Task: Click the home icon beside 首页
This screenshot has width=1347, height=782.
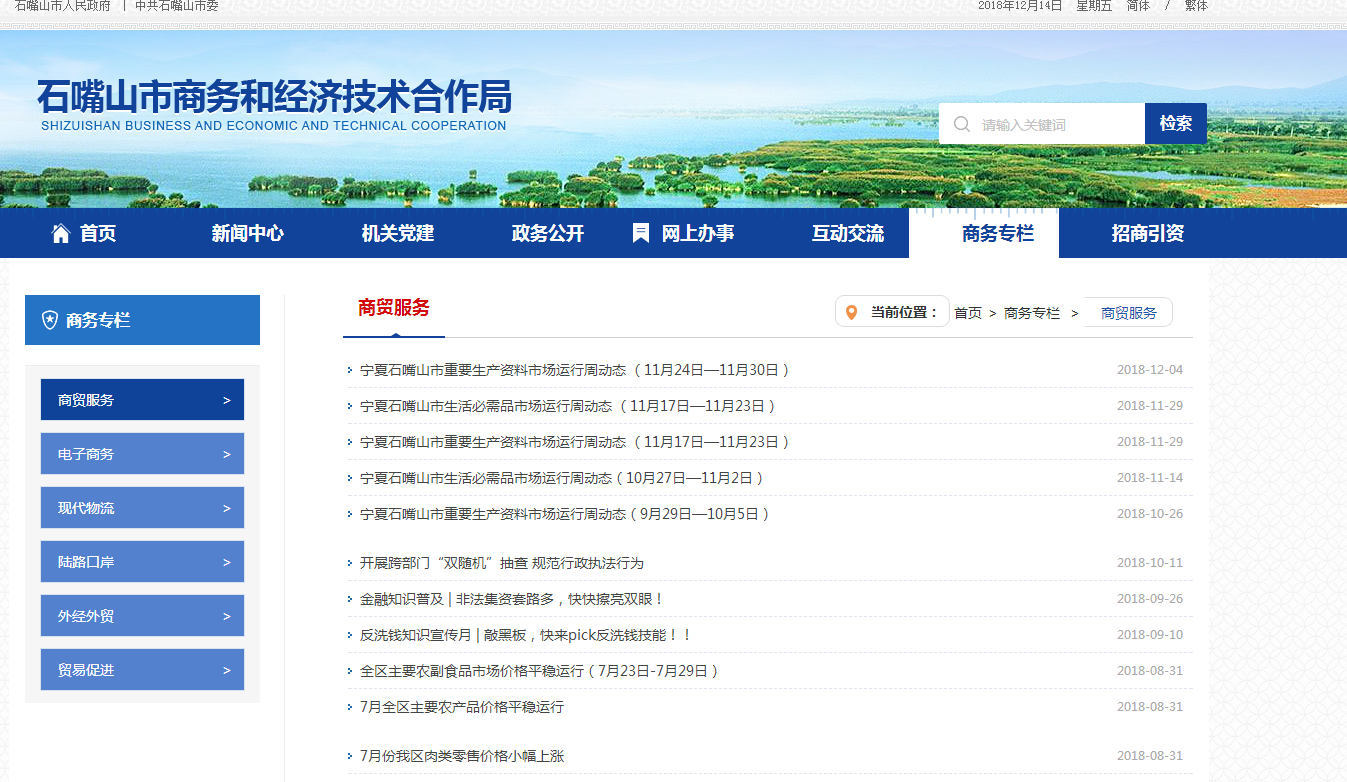Action: [61, 234]
